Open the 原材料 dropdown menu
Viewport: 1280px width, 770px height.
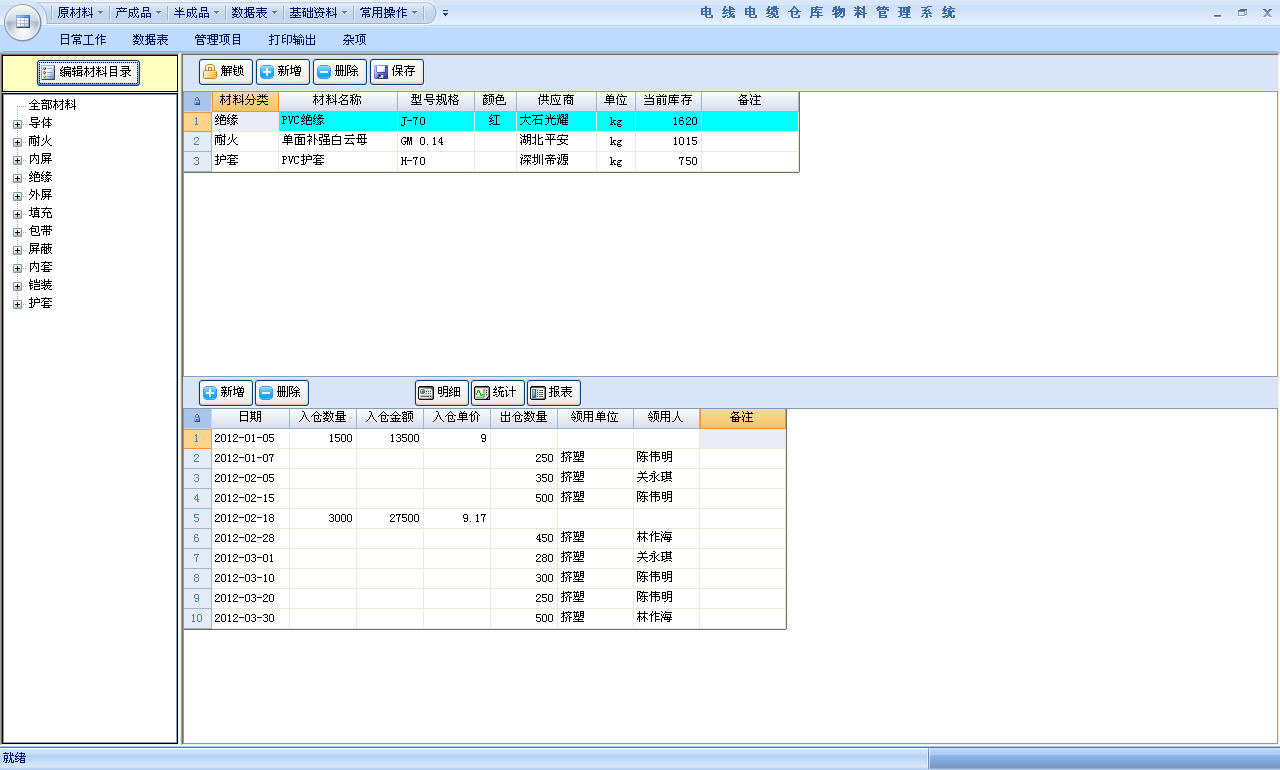tap(80, 13)
